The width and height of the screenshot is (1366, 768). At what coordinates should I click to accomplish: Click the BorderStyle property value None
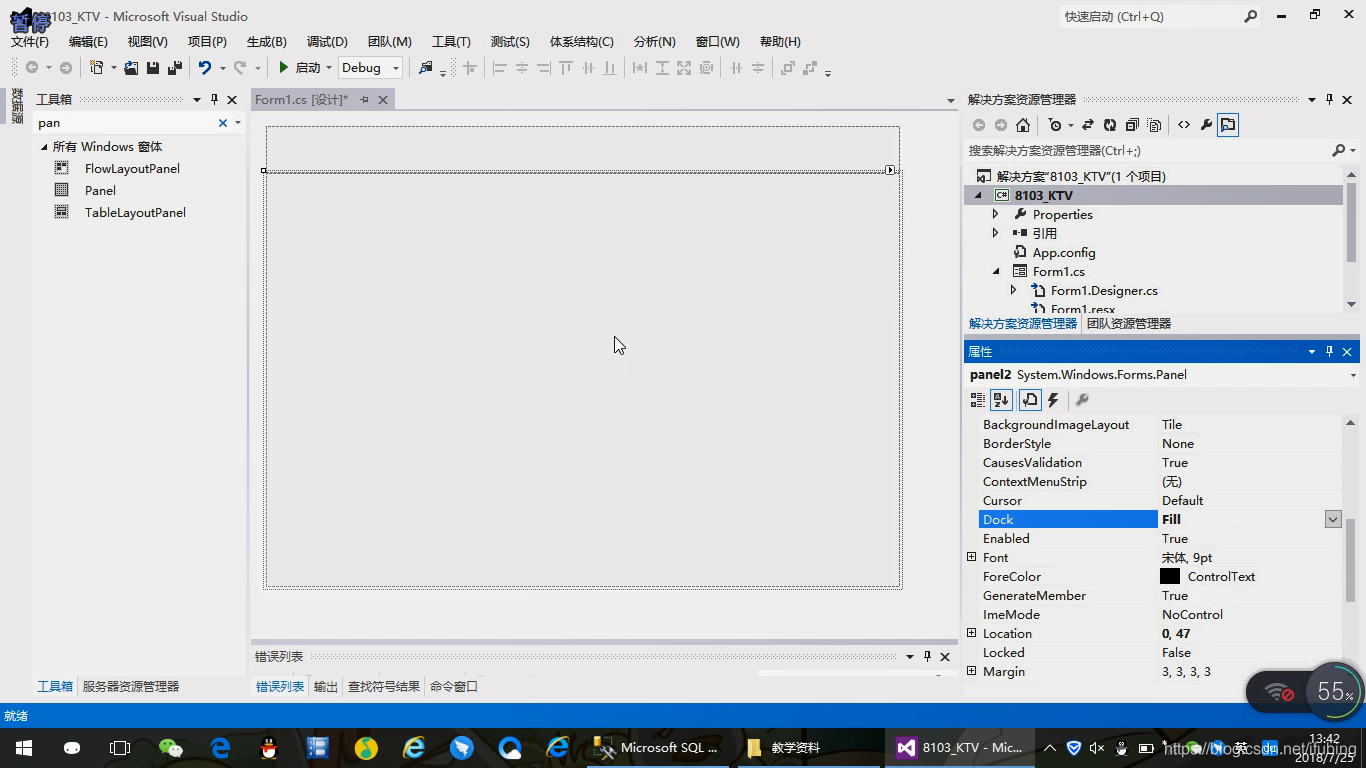[1178, 443]
